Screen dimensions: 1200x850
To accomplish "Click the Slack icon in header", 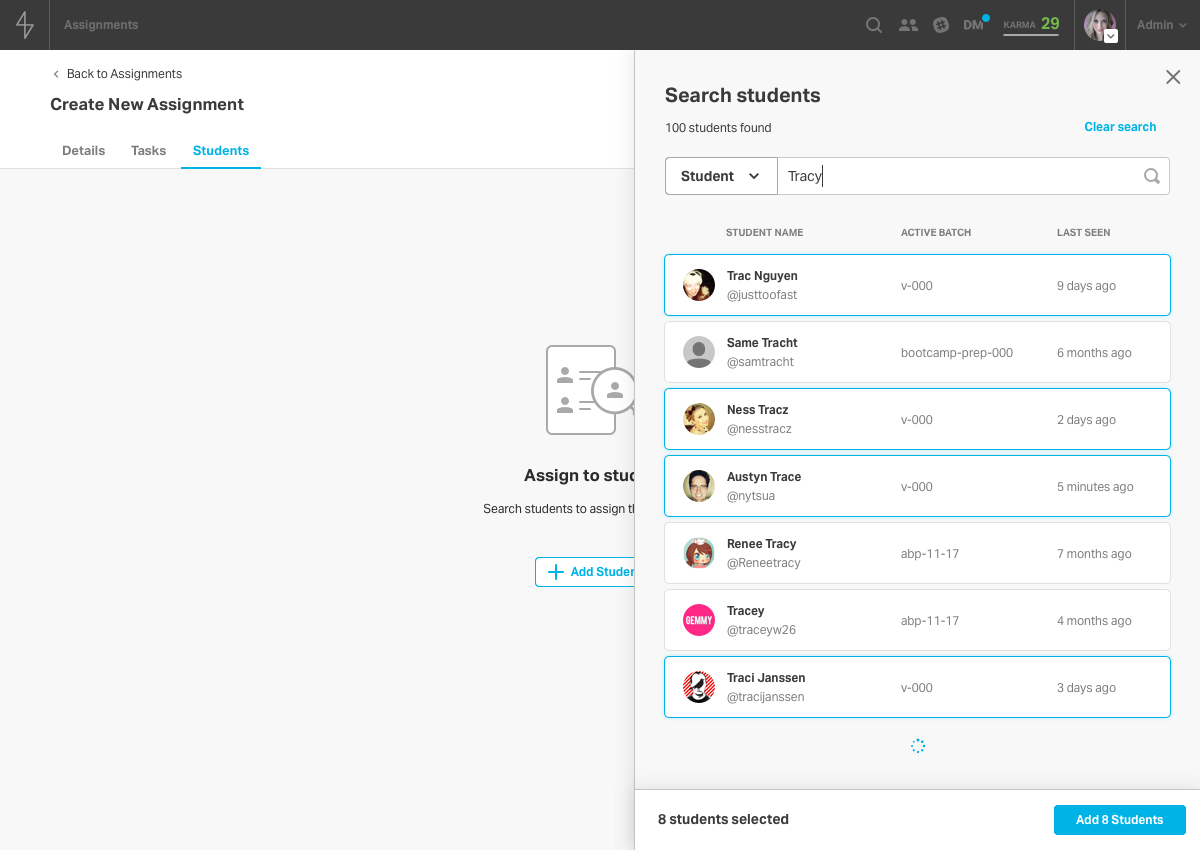I will coord(941,25).
